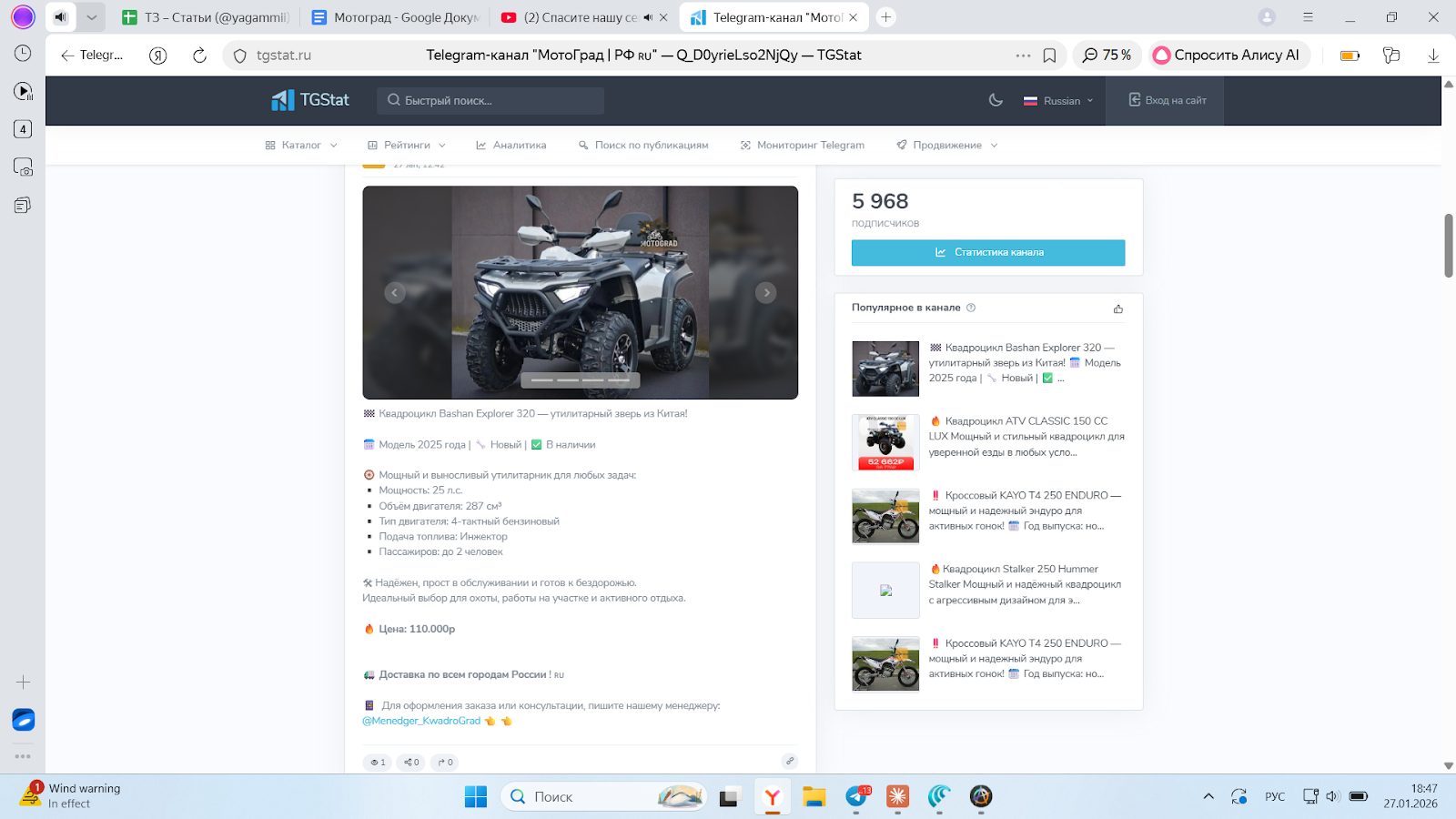Screen dimensions: 1456x819
Task: Show next image in post carousel
Action: (x=766, y=292)
